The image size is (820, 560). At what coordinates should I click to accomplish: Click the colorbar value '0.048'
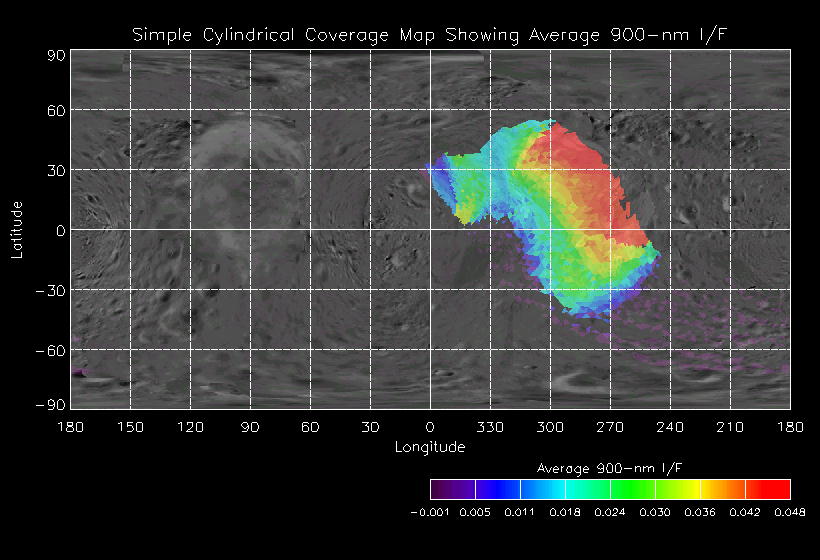[790, 512]
